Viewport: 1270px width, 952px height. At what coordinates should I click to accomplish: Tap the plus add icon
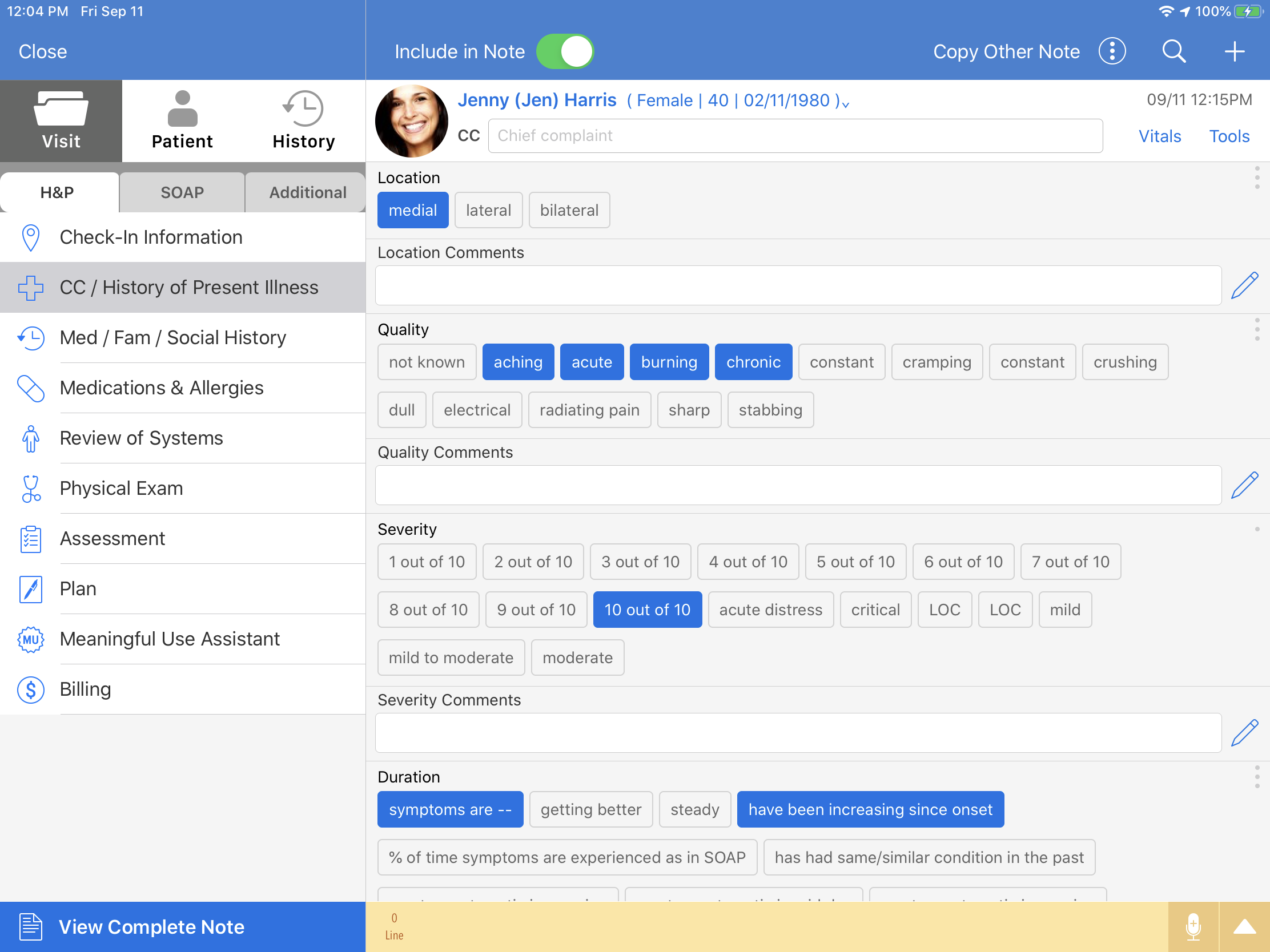[x=1235, y=51]
